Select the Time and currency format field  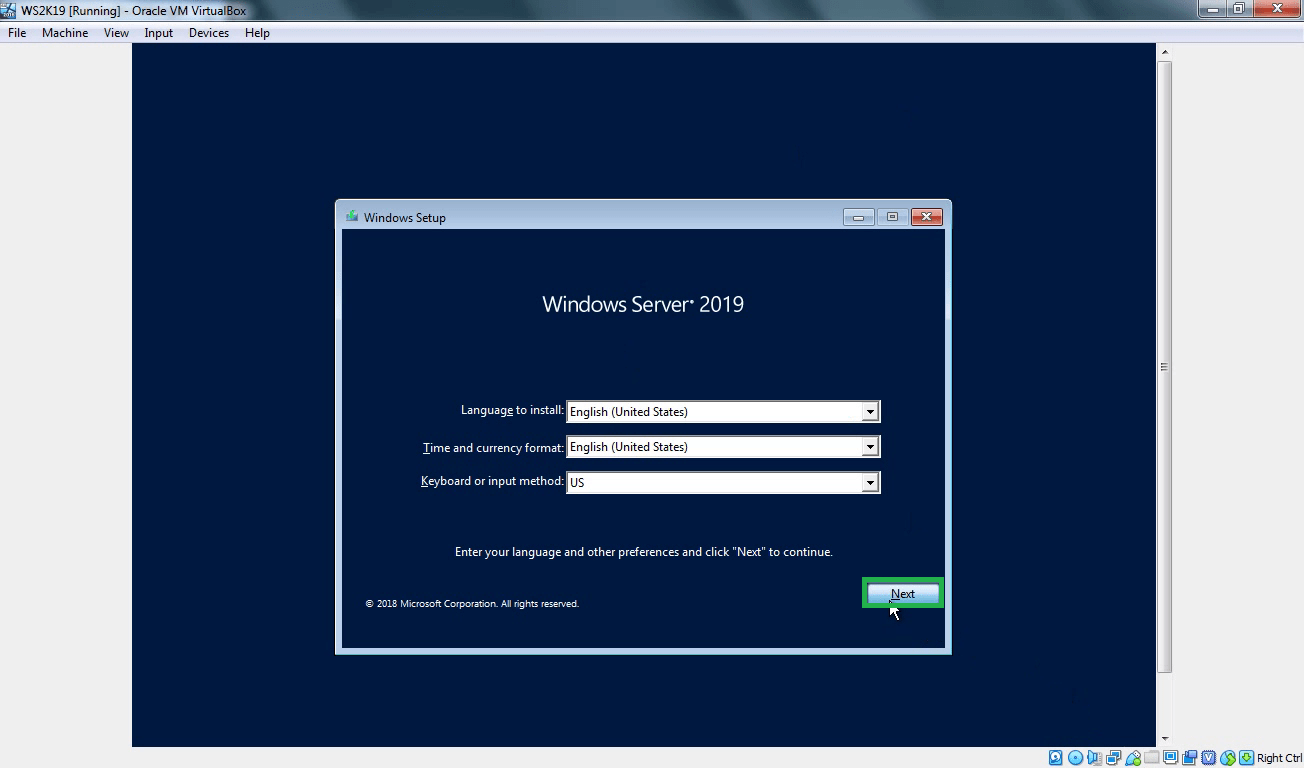pyautogui.click(x=723, y=447)
